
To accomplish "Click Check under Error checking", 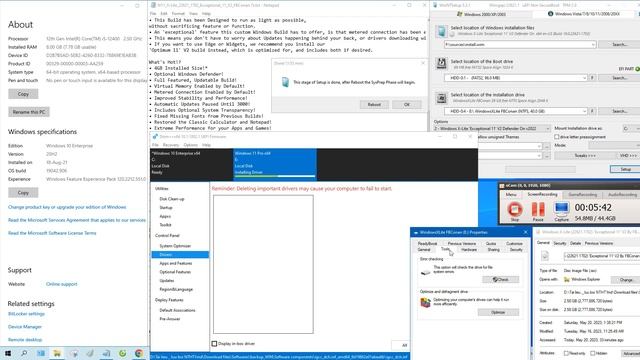I will point(500,280).
